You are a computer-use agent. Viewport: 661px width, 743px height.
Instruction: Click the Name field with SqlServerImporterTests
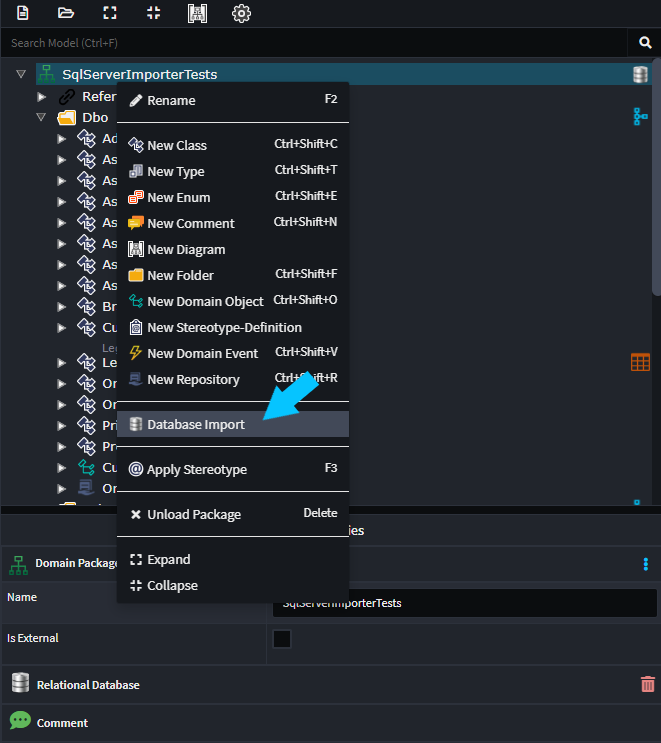464,603
